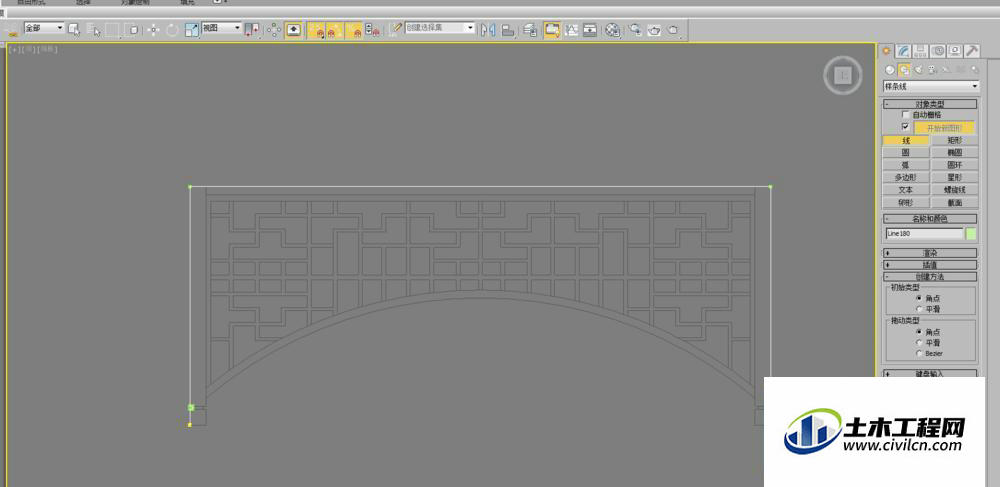The height and width of the screenshot is (487, 1000).
Task: Expand the 渲染 rendering rollout
Action: (x=930, y=253)
